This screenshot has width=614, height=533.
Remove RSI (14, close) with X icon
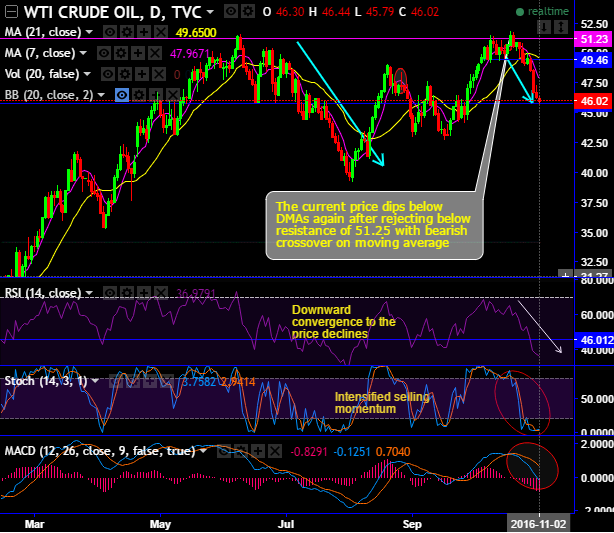pyautogui.click(x=161, y=293)
